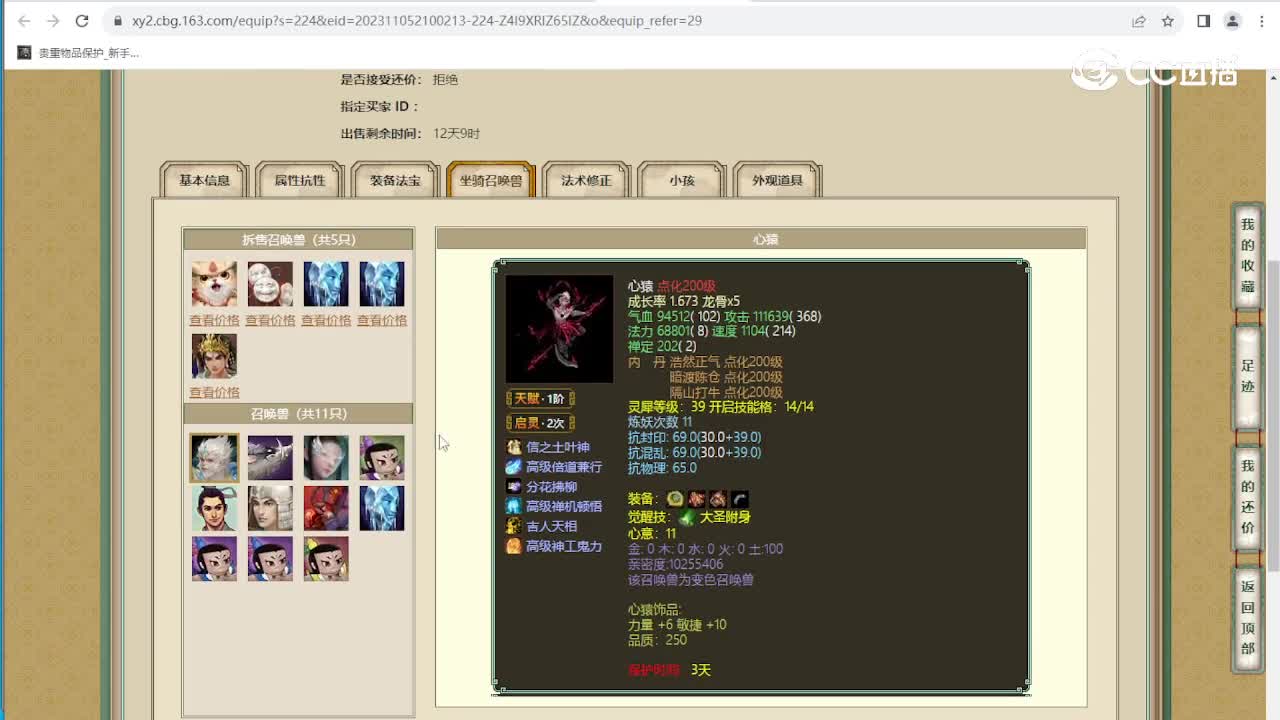The width and height of the screenshot is (1280, 720).
Task: Click the 启灵·2次 badge
Action: click(540, 423)
